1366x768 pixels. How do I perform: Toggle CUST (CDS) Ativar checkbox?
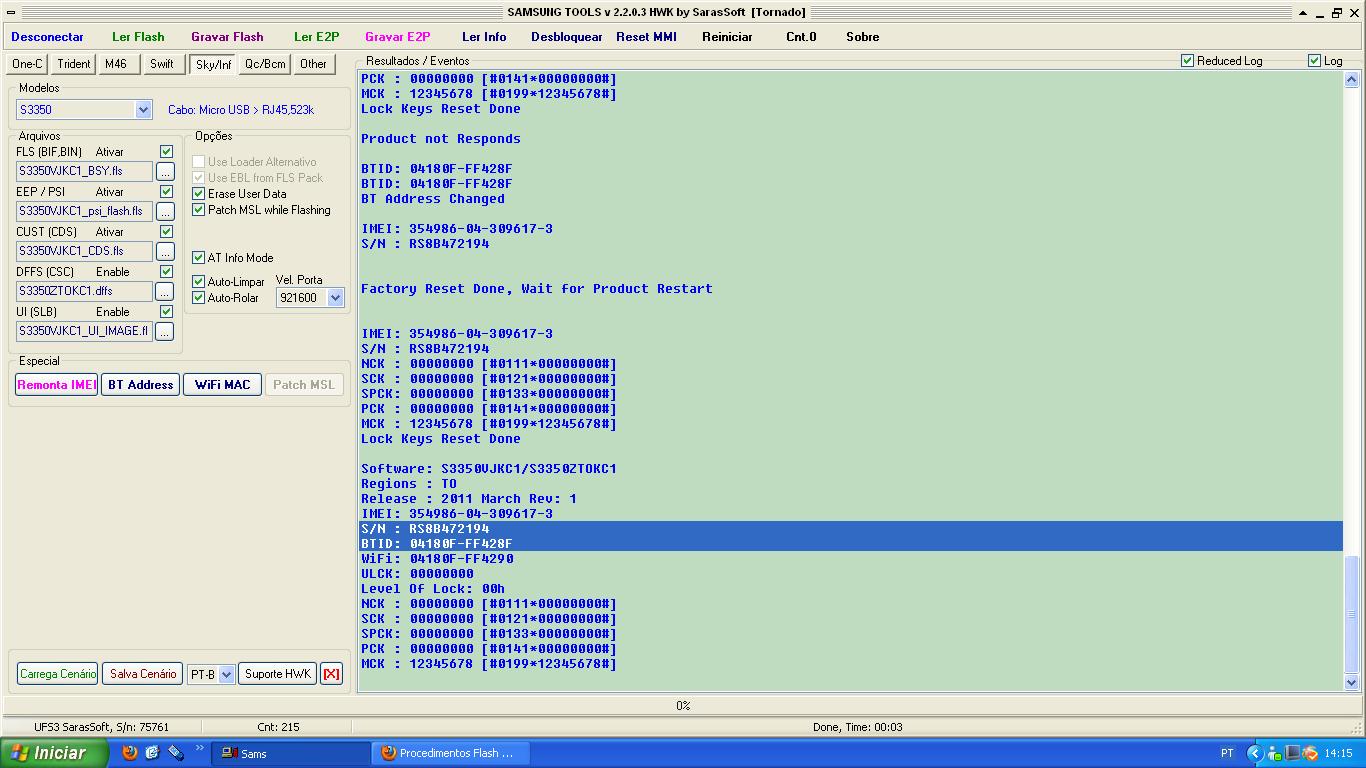pyautogui.click(x=166, y=232)
